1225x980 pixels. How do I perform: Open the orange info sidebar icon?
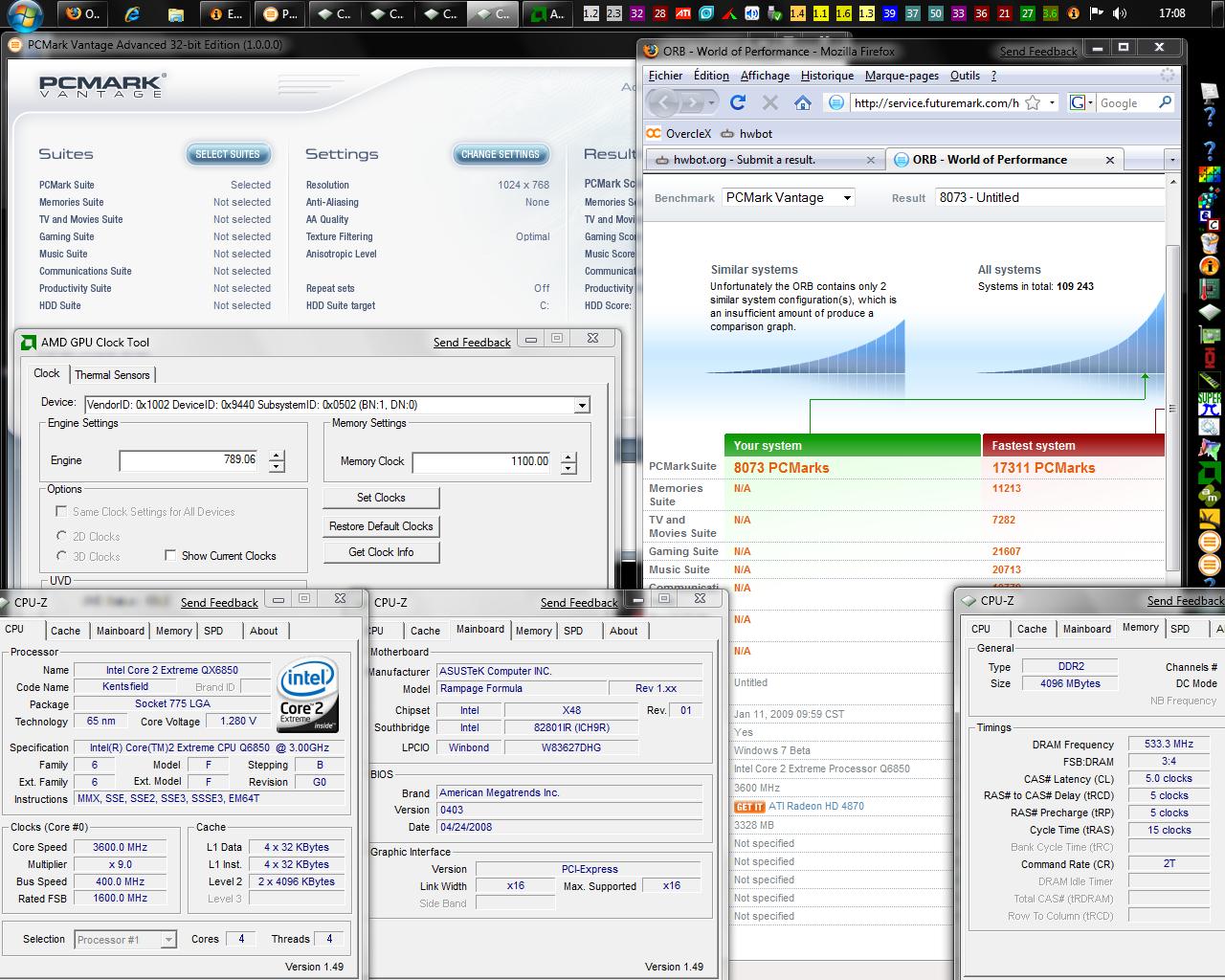point(1210,266)
